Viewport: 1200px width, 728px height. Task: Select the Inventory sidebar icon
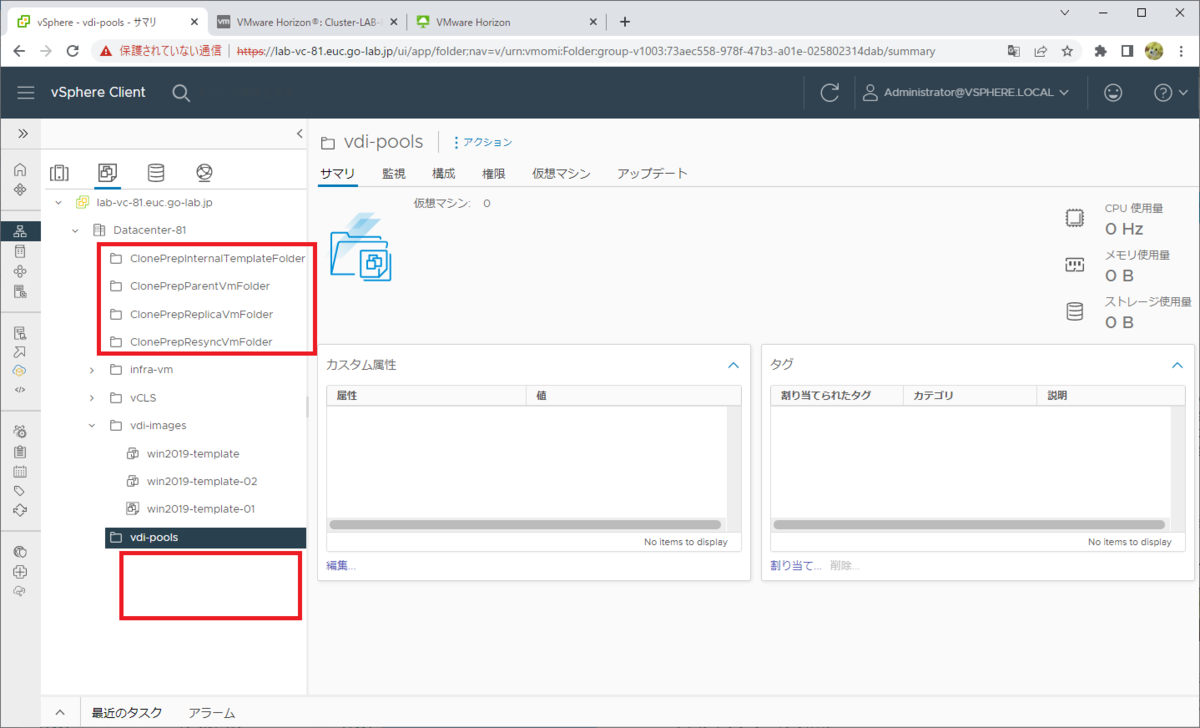(20, 231)
